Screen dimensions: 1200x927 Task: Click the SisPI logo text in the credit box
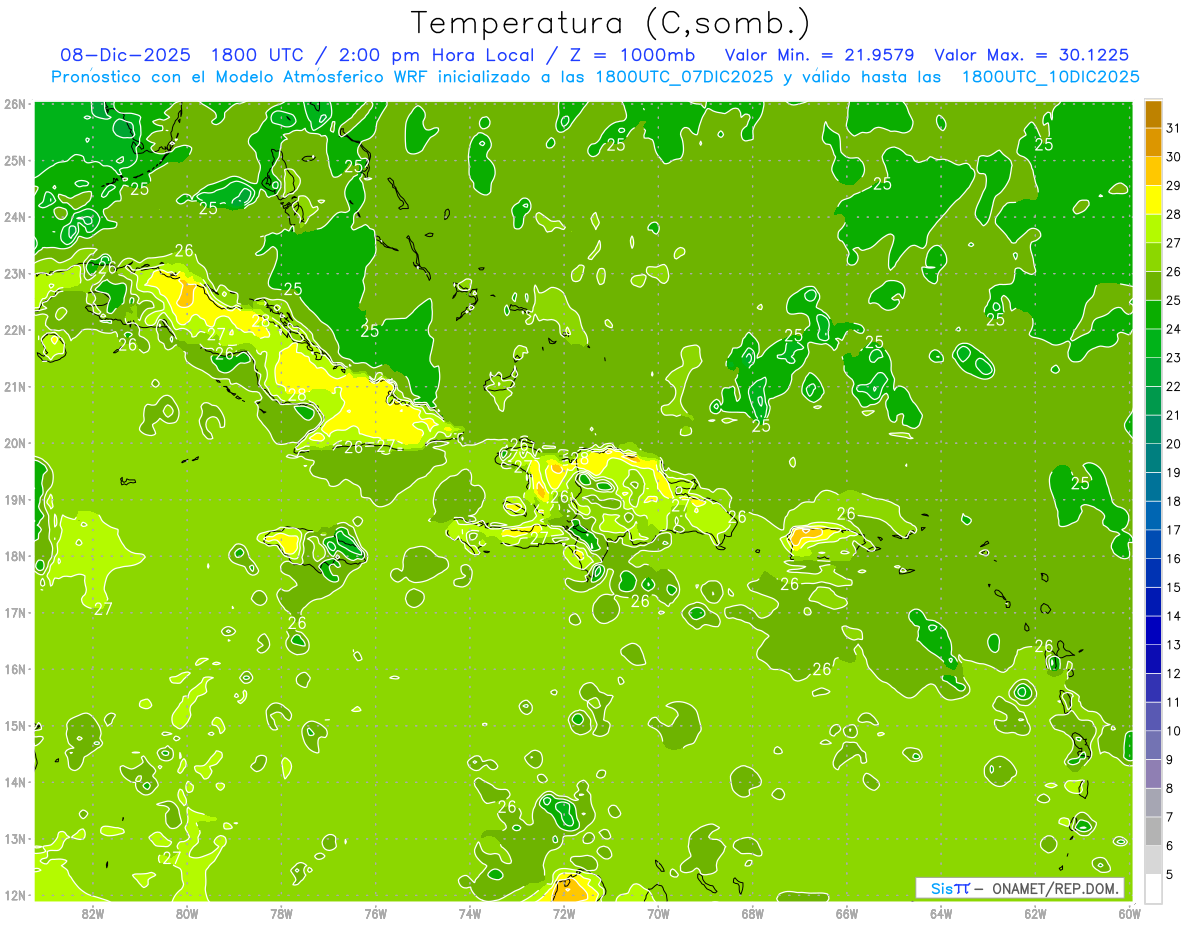950,888
